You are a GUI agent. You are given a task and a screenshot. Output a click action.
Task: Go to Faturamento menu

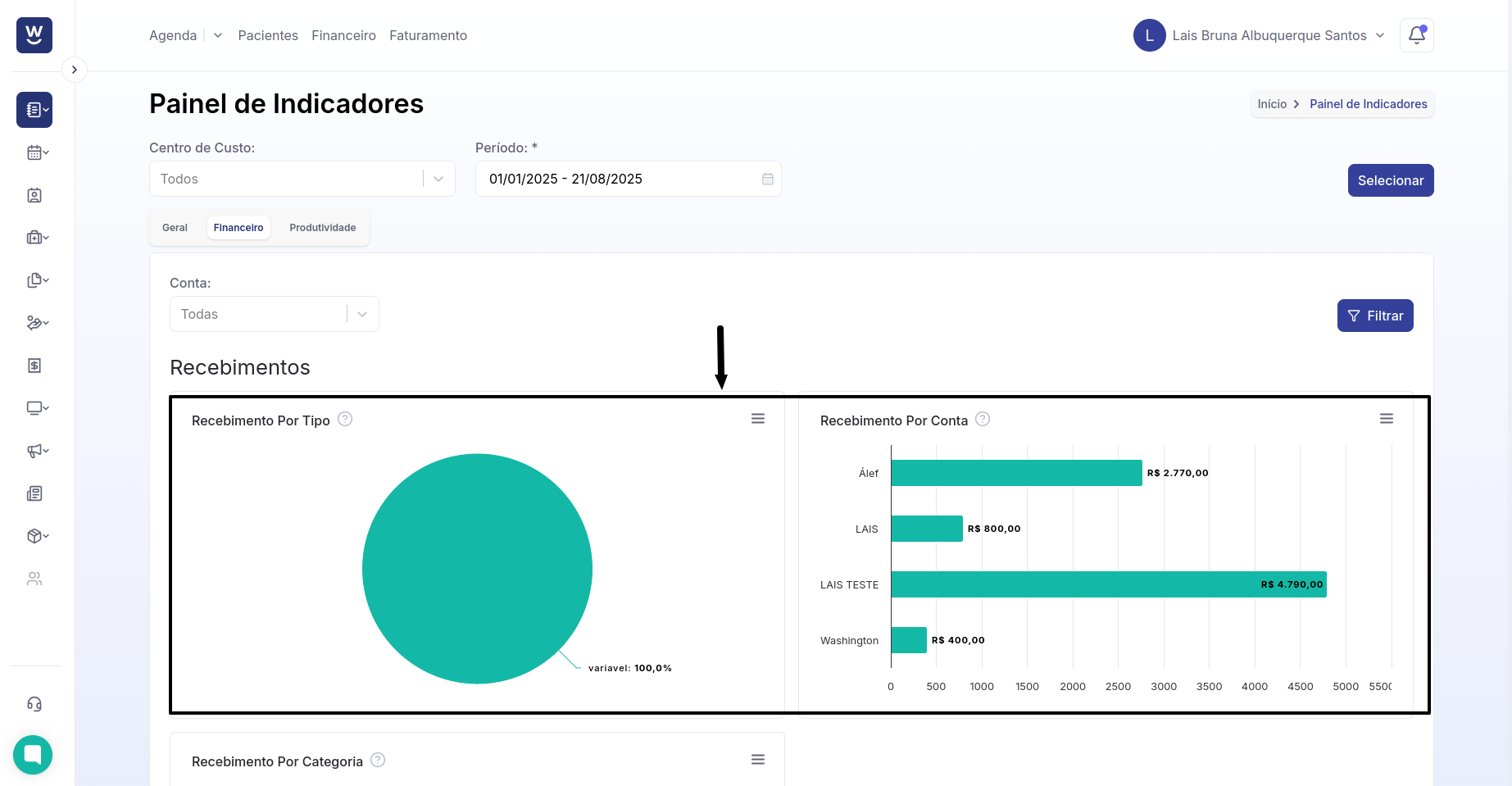tap(428, 35)
